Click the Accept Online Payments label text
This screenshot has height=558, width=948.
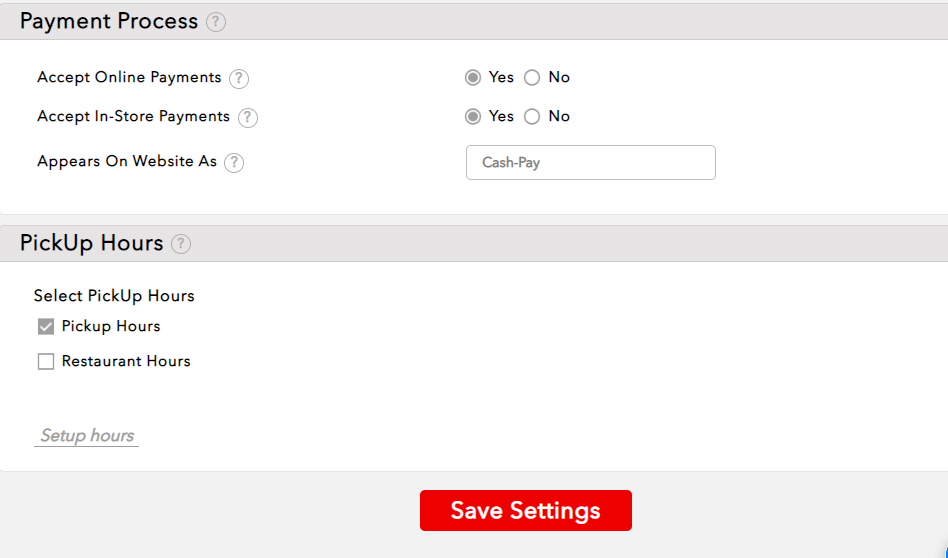click(129, 77)
